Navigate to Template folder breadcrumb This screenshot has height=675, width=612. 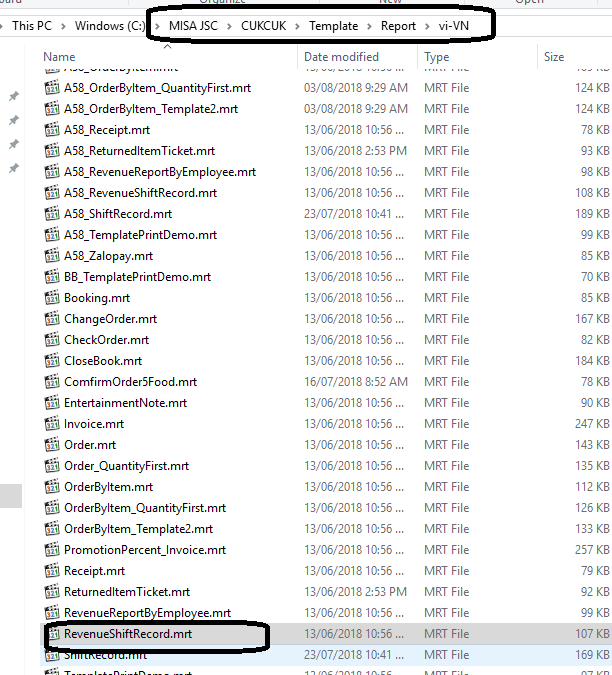pyautogui.click(x=334, y=26)
